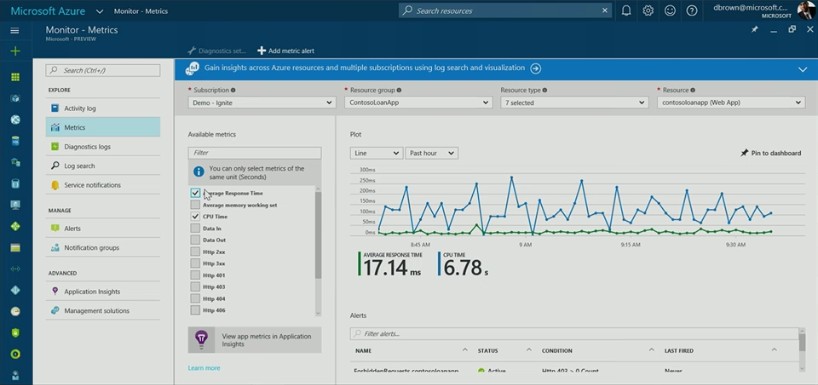
Task: Open the notifications bell icon
Action: [626, 10]
